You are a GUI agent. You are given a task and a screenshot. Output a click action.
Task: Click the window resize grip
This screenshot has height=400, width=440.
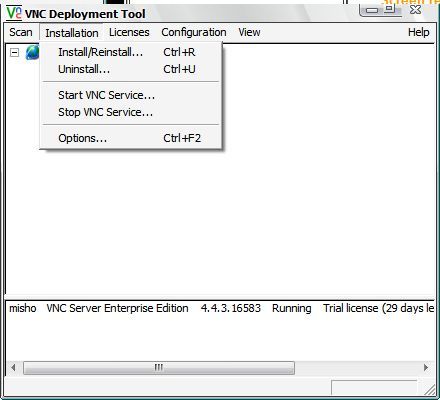point(430,389)
